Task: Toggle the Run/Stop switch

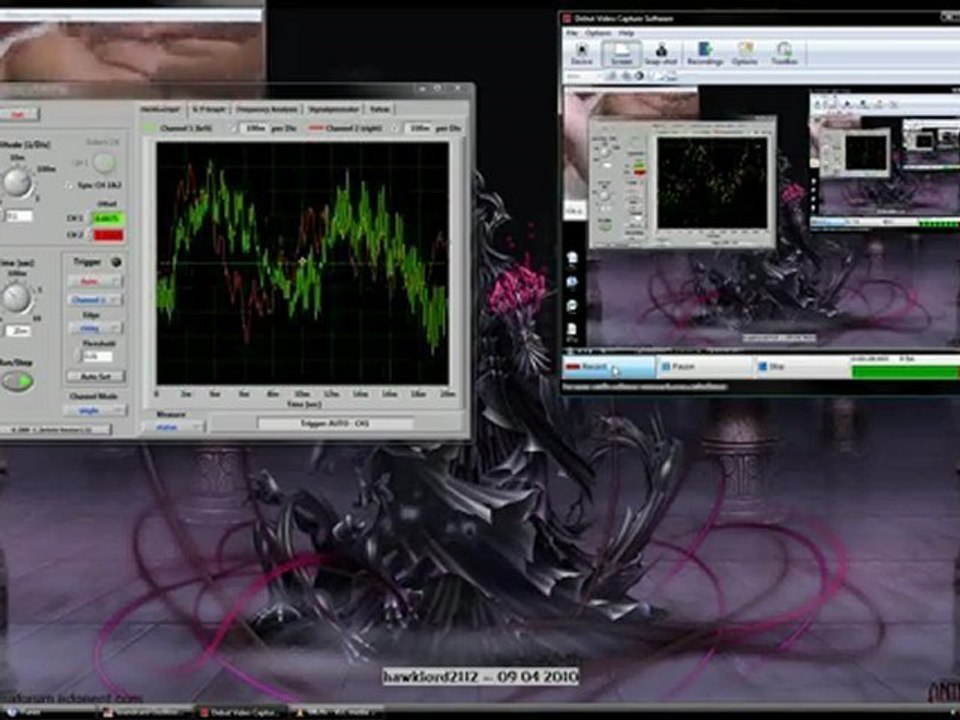Action: 18,381
